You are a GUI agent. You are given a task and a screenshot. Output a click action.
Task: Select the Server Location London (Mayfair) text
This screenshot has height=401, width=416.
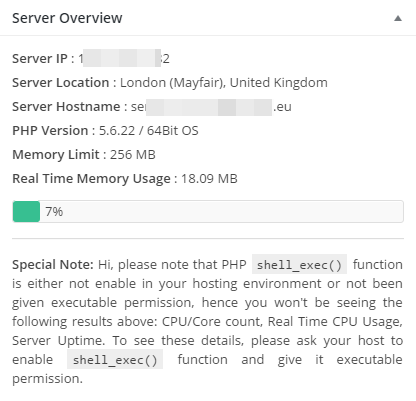[224, 83]
